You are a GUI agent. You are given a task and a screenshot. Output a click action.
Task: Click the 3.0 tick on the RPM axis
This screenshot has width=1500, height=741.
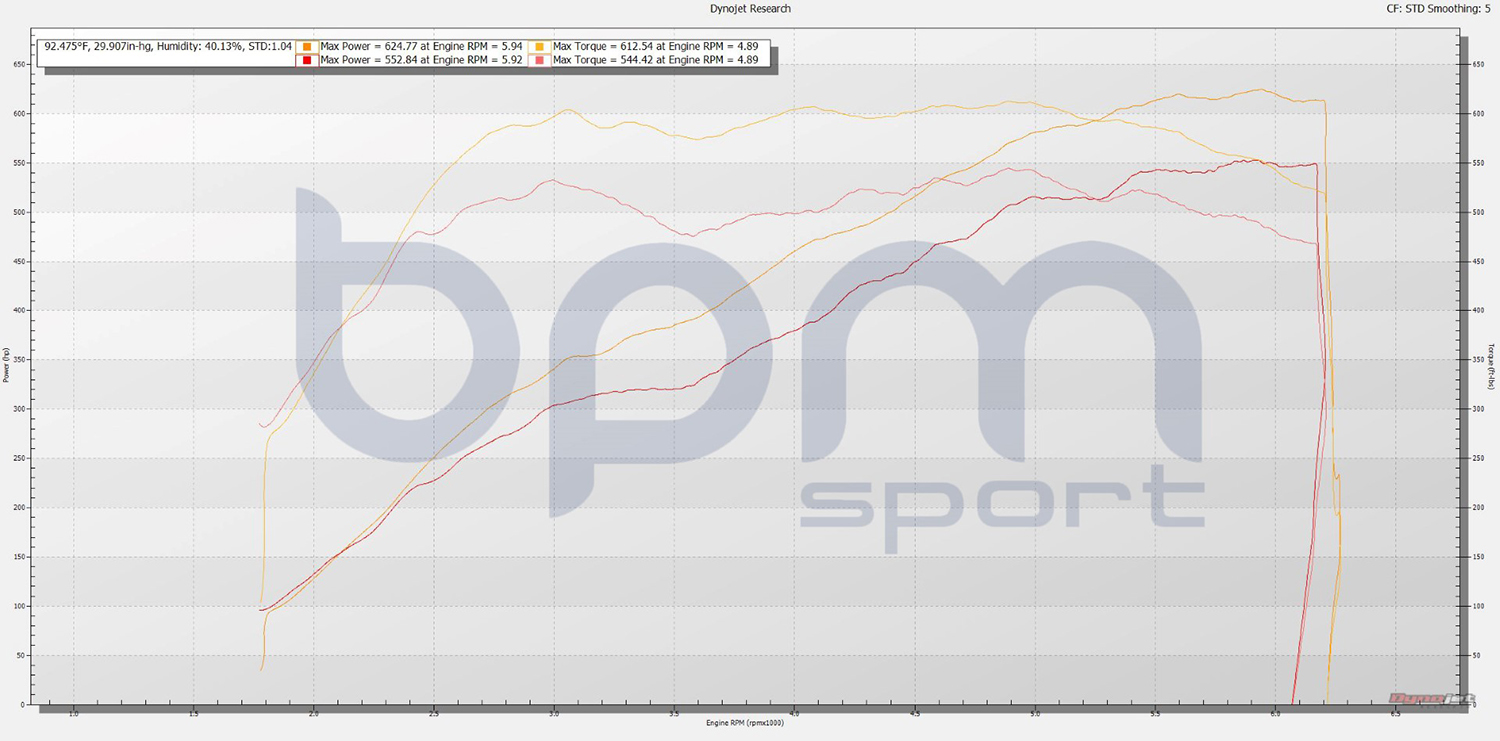click(x=554, y=714)
